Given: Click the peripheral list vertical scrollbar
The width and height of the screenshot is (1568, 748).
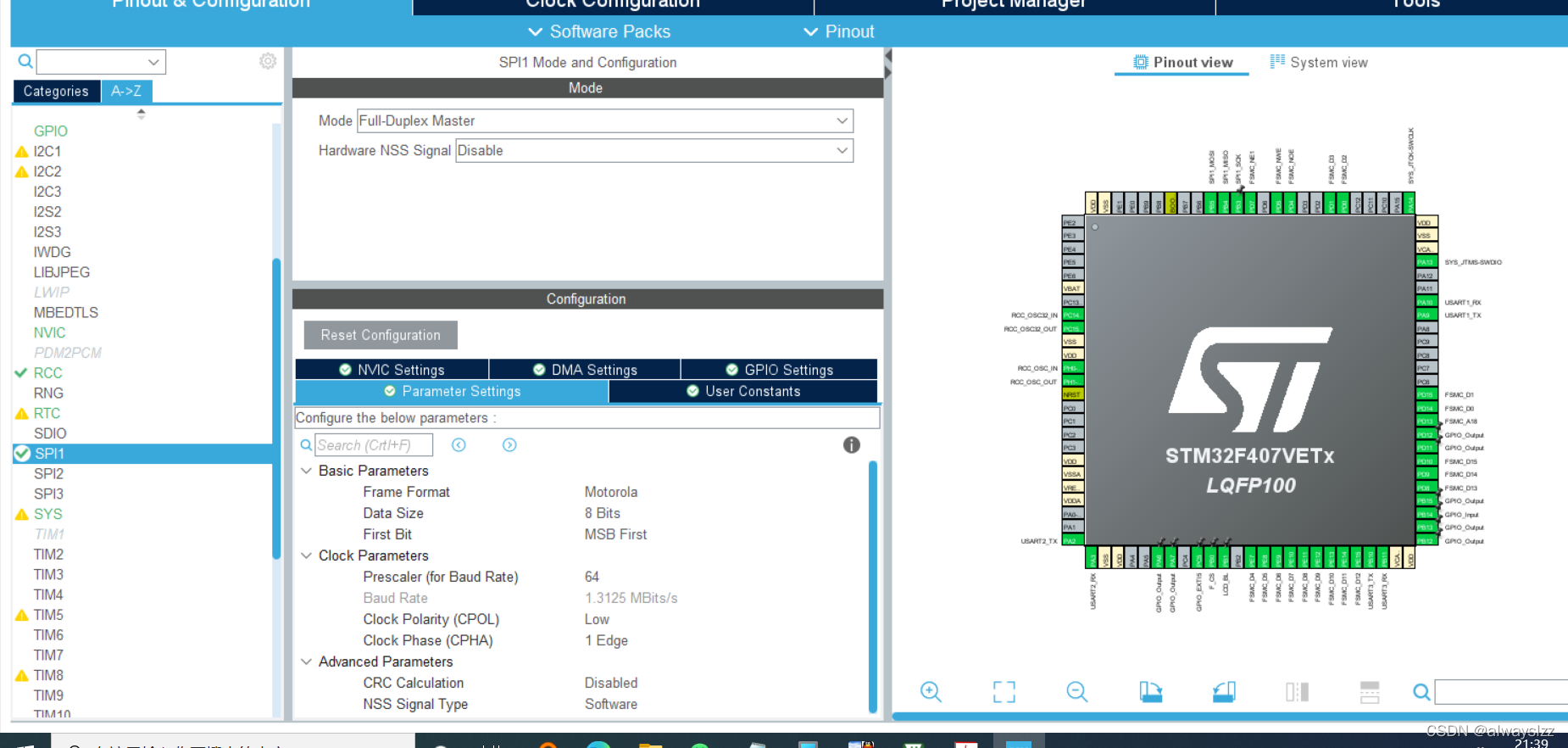Looking at the screenshot, I should click(x=276, y=408).
